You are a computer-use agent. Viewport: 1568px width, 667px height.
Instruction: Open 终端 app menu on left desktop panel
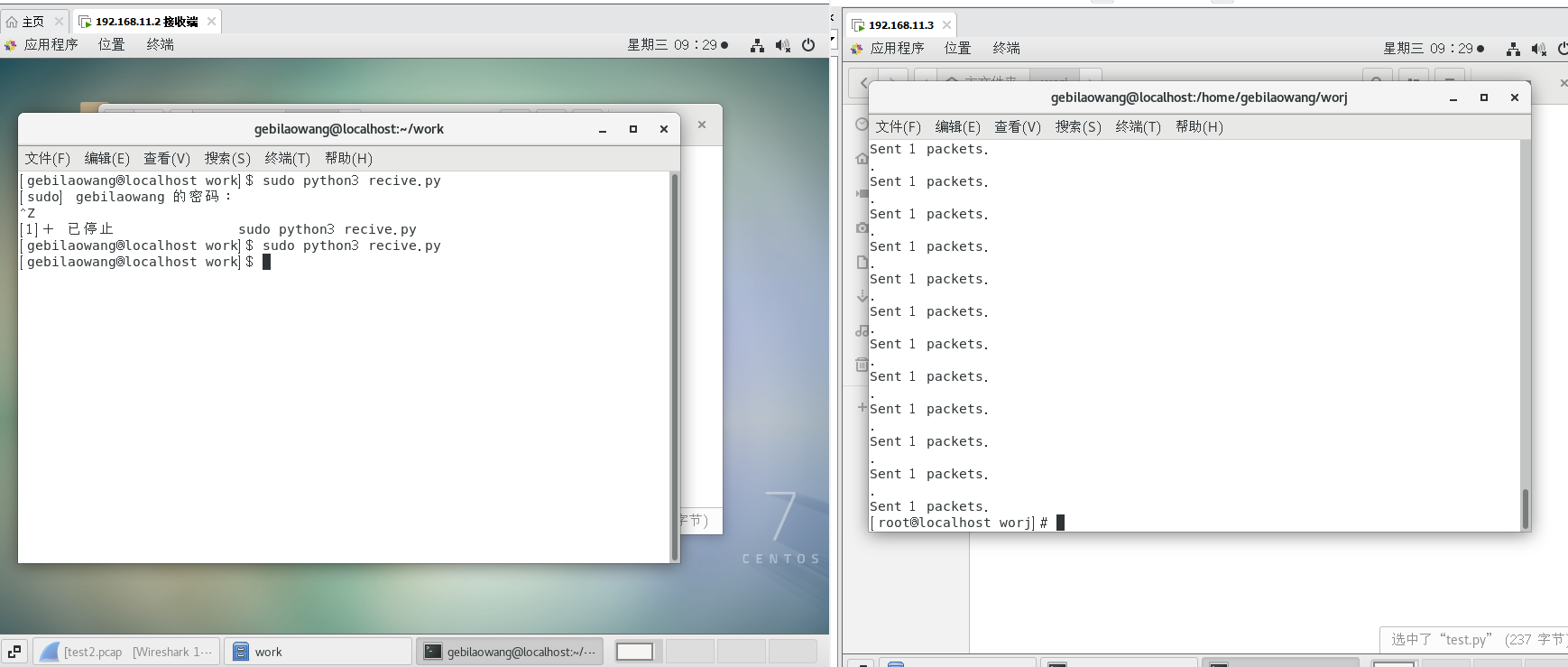coord(161,44)
